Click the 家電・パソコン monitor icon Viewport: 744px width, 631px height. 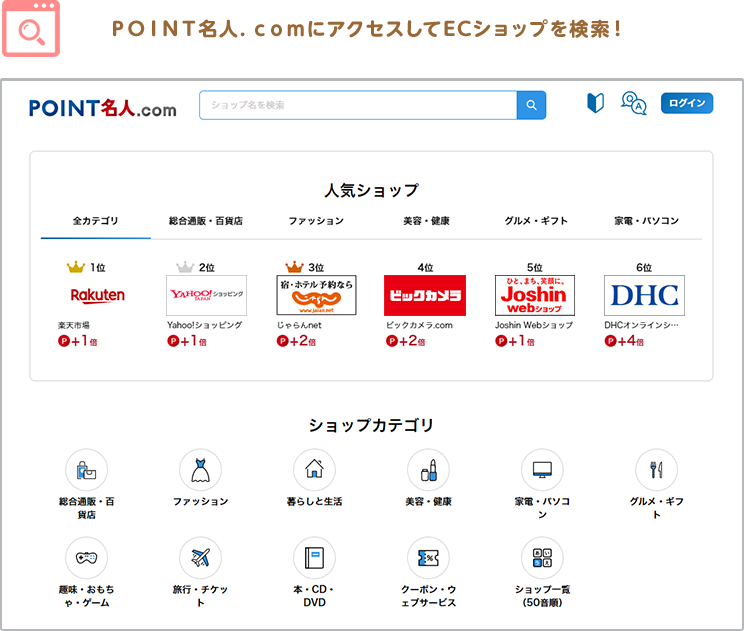click(x=542, y=470)
